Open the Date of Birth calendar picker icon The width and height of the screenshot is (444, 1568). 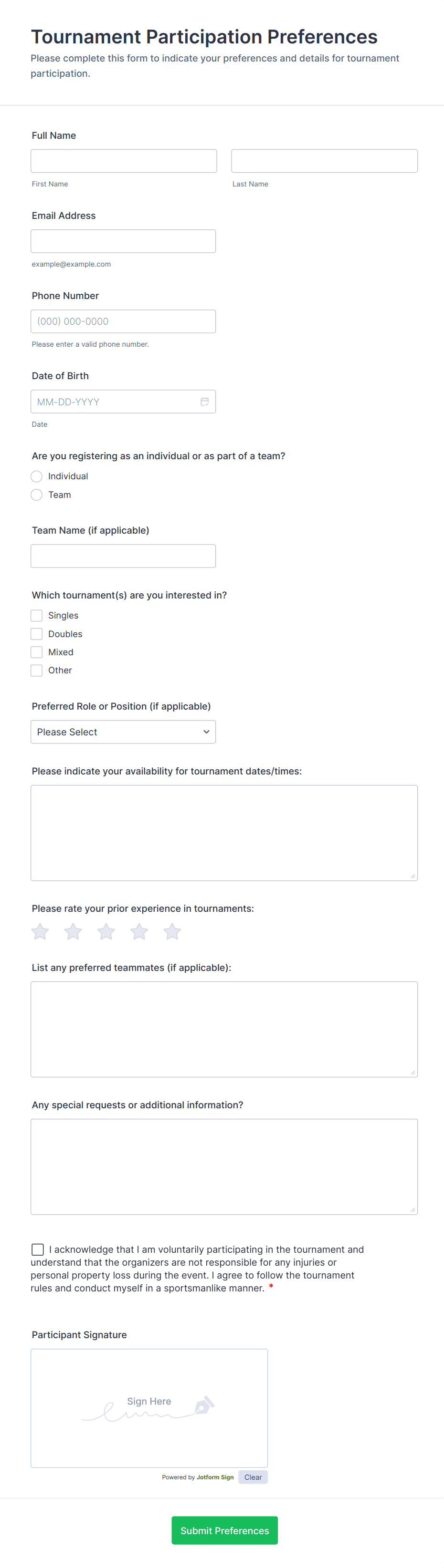coord(205,402)
